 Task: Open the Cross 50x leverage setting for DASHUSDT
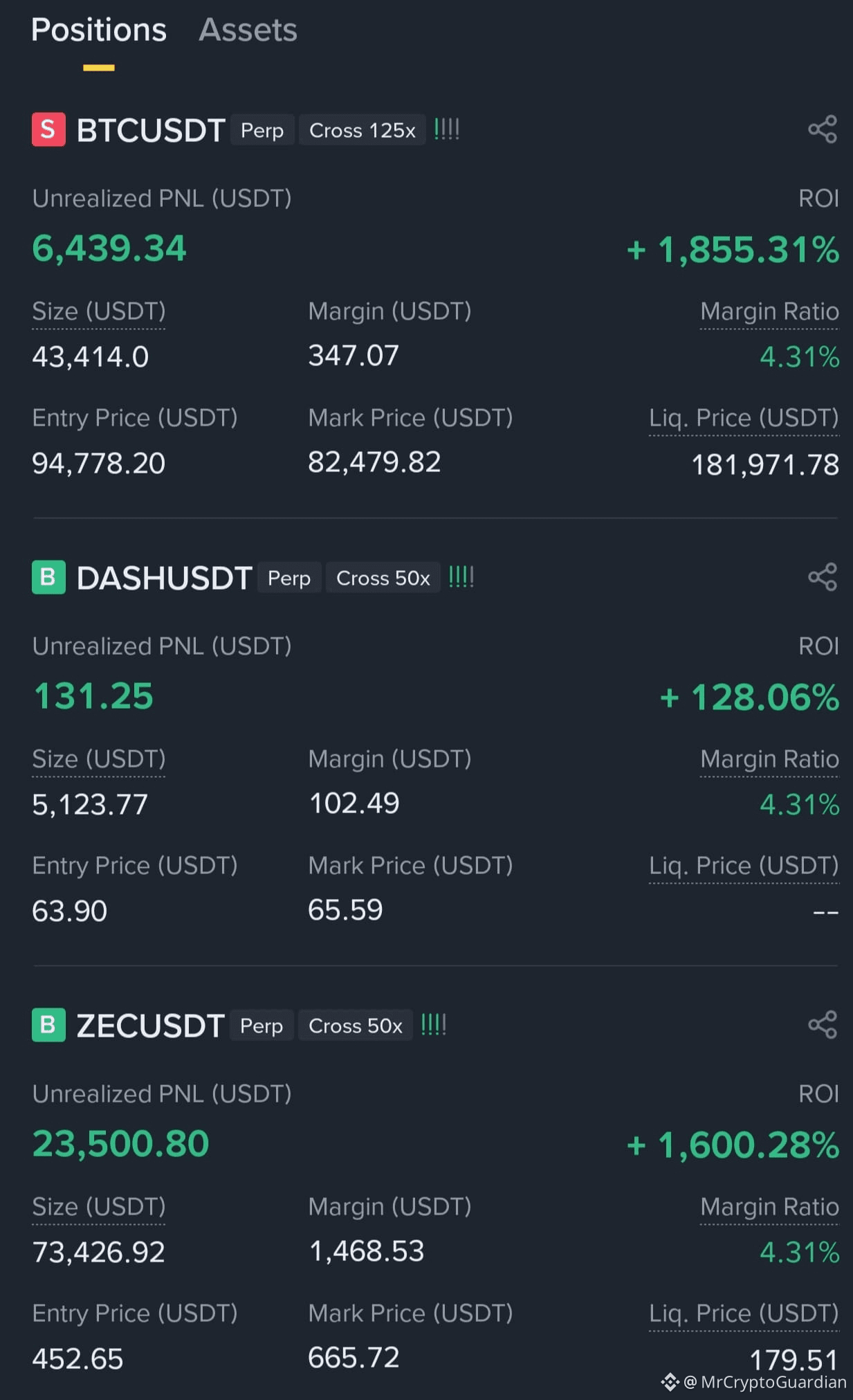click(383, 578)
